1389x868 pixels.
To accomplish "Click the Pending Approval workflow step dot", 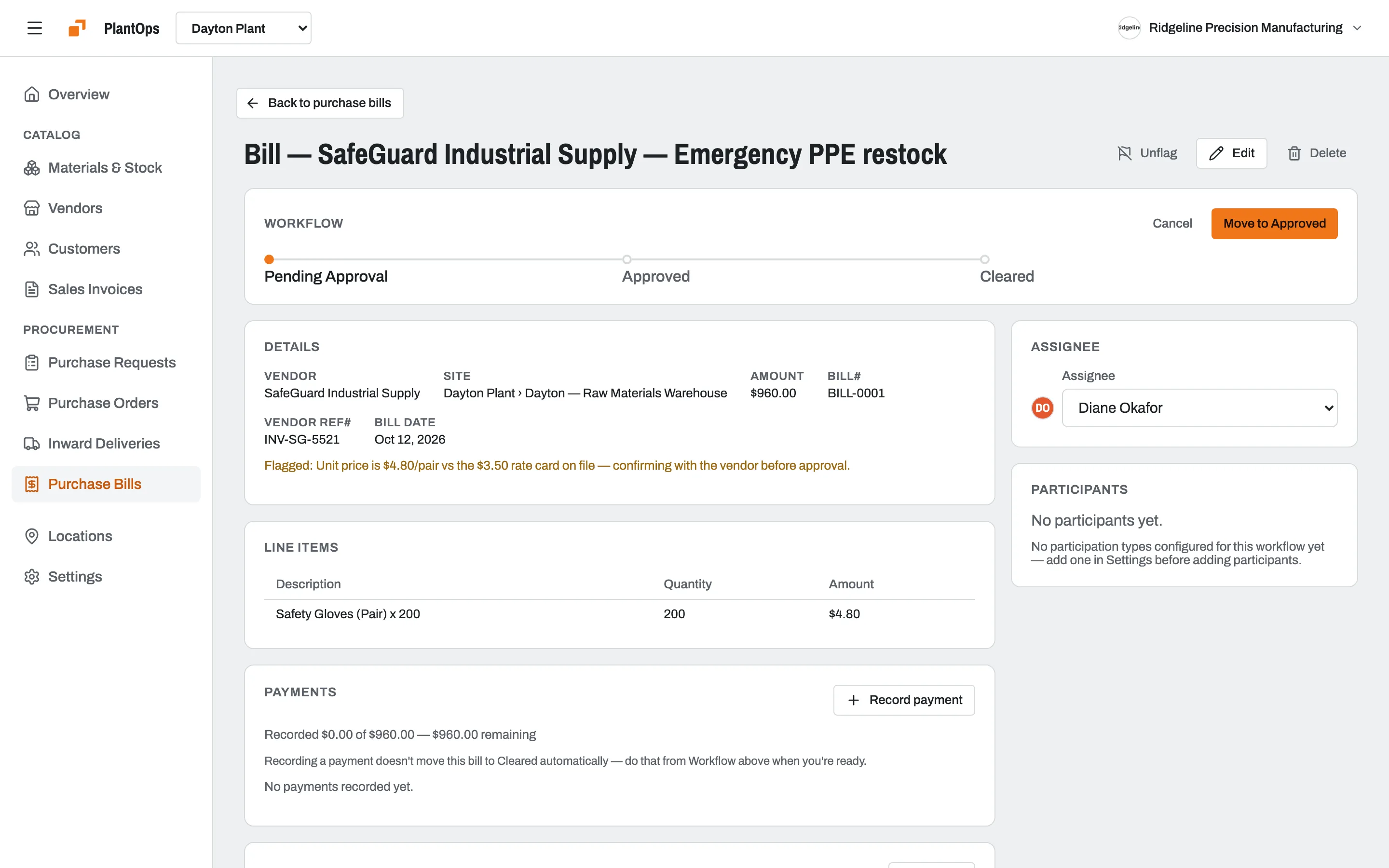I will click(269, 259).
